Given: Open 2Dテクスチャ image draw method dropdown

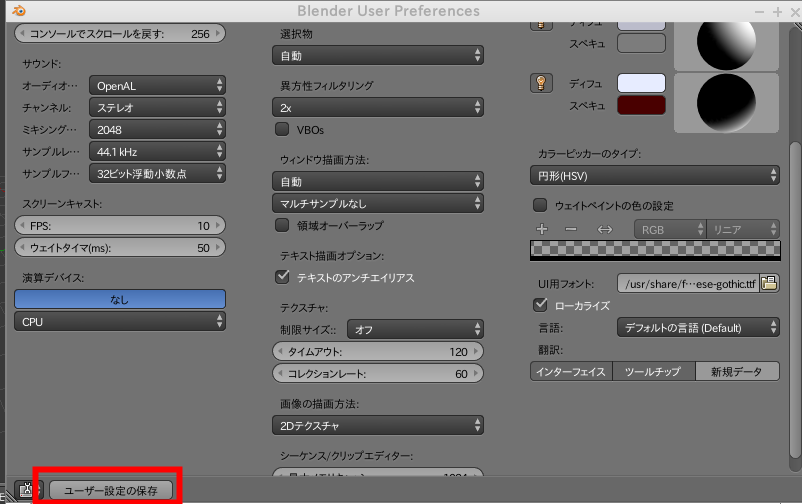Looking at the screenshot, I should 377,425.
